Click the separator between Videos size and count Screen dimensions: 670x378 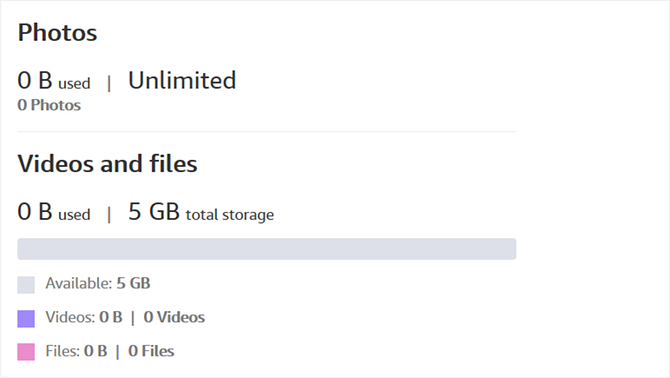coord(132,318)
